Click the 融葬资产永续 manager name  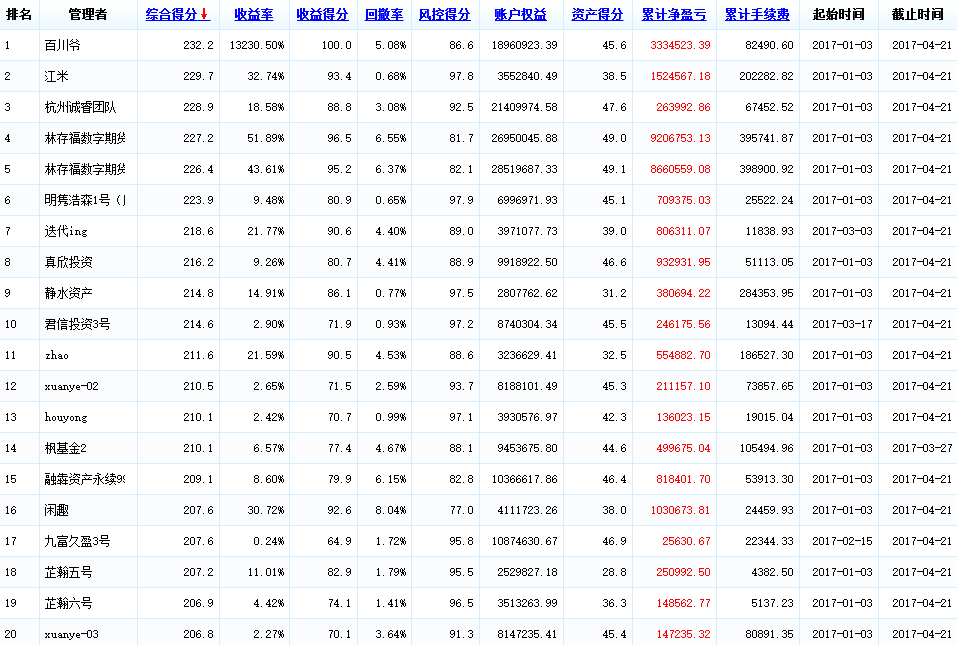[85, 480]
